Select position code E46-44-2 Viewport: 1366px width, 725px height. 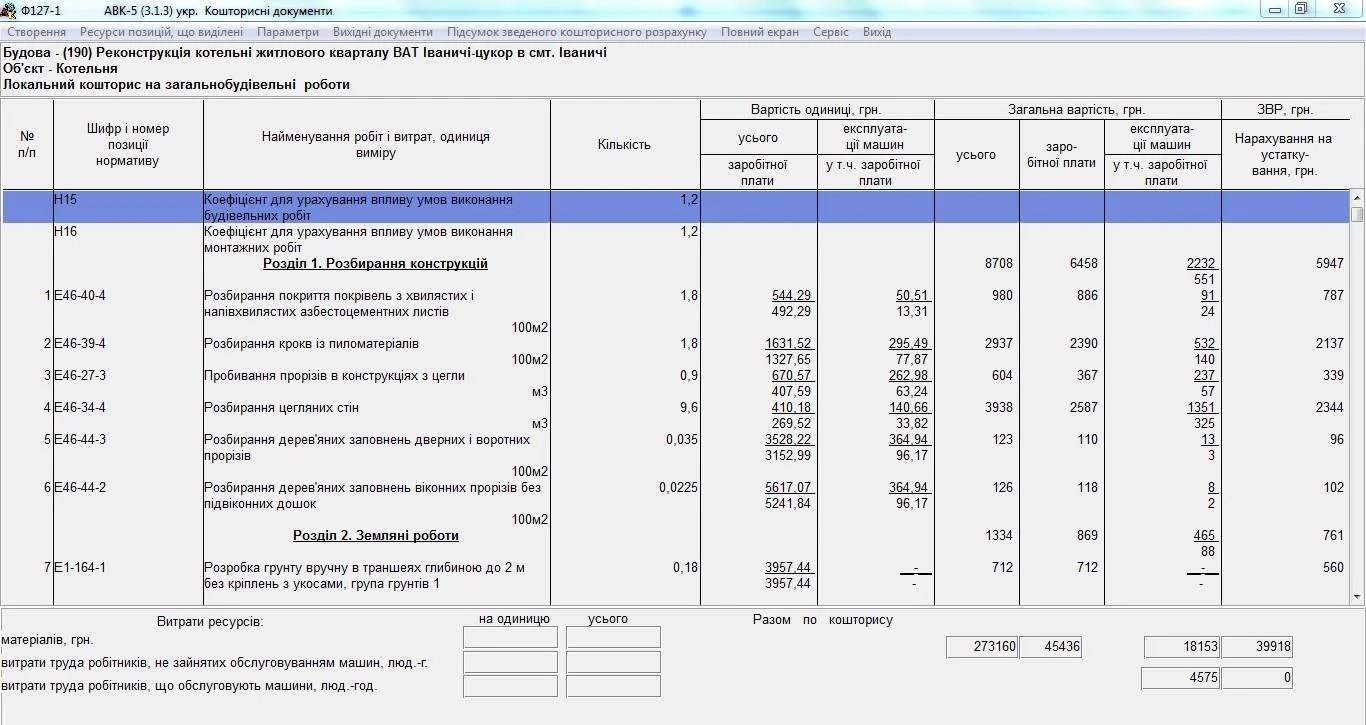click(80, 488)
